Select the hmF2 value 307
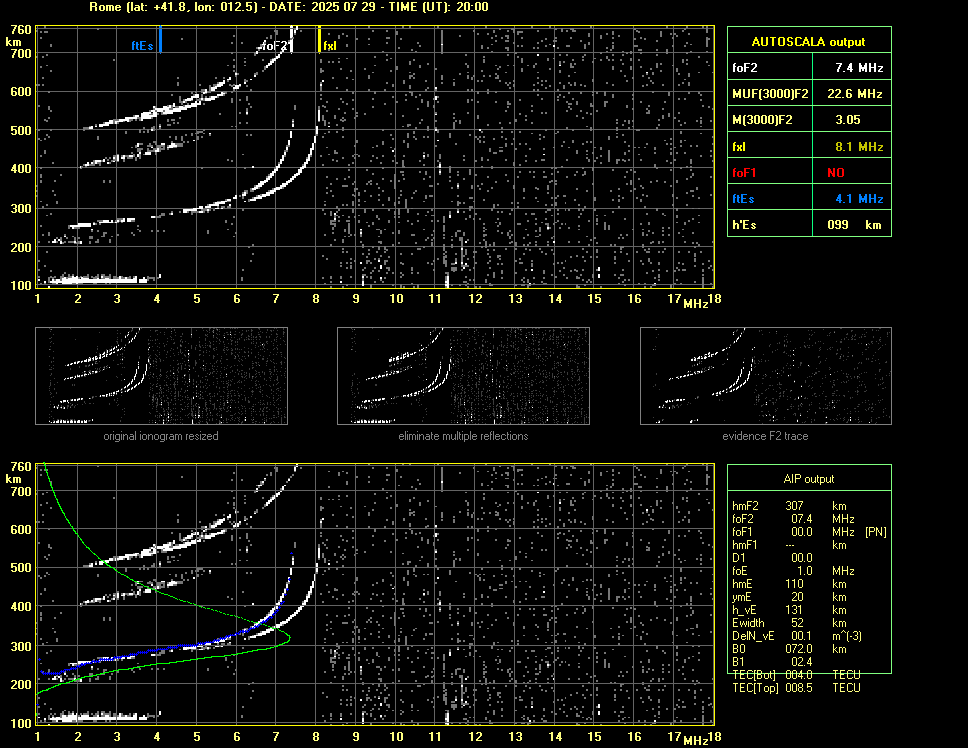The width and height of the screenshot is (968, 748). click(795, 506)
